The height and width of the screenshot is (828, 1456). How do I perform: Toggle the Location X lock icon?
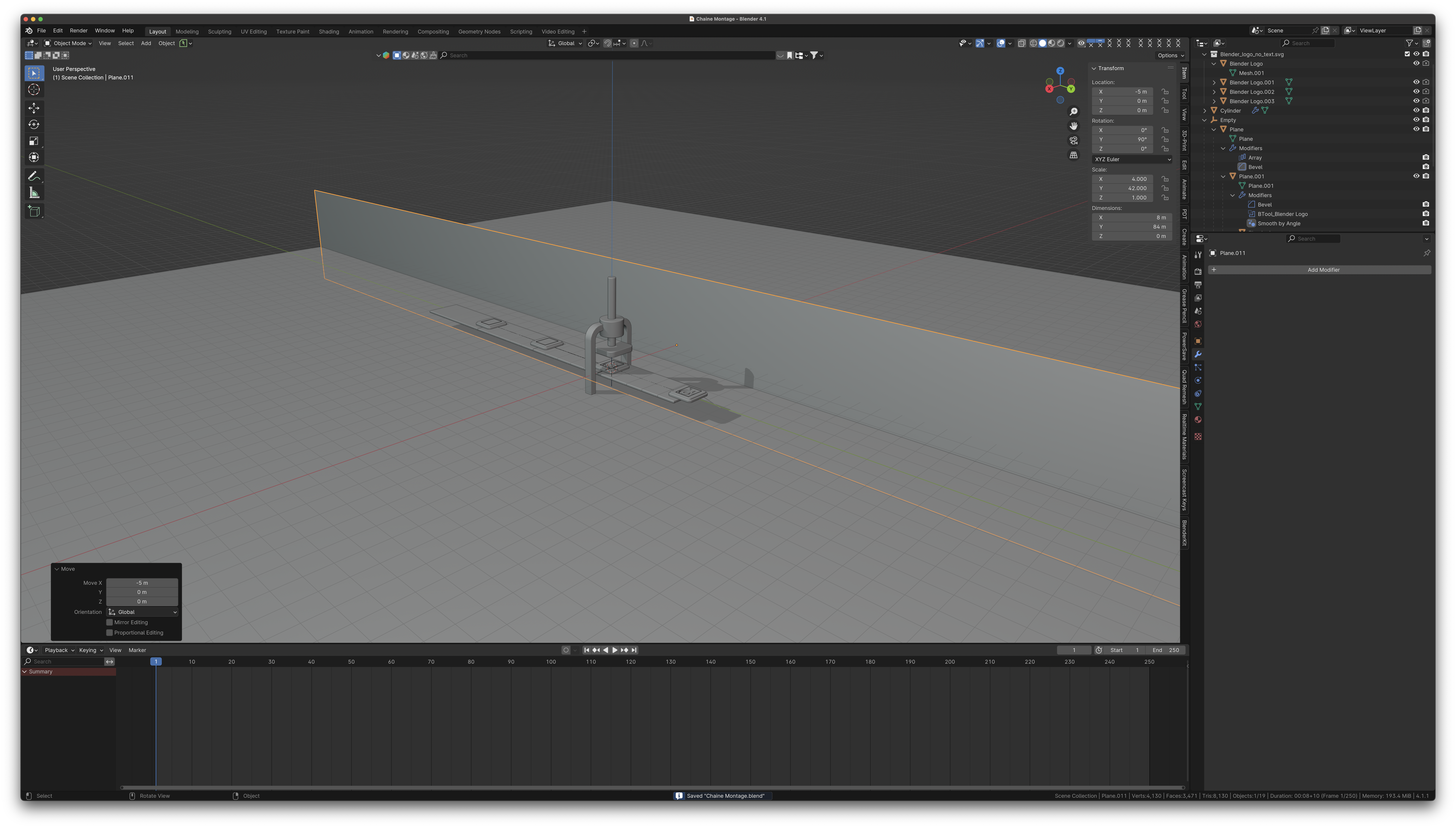(1165, 92)
